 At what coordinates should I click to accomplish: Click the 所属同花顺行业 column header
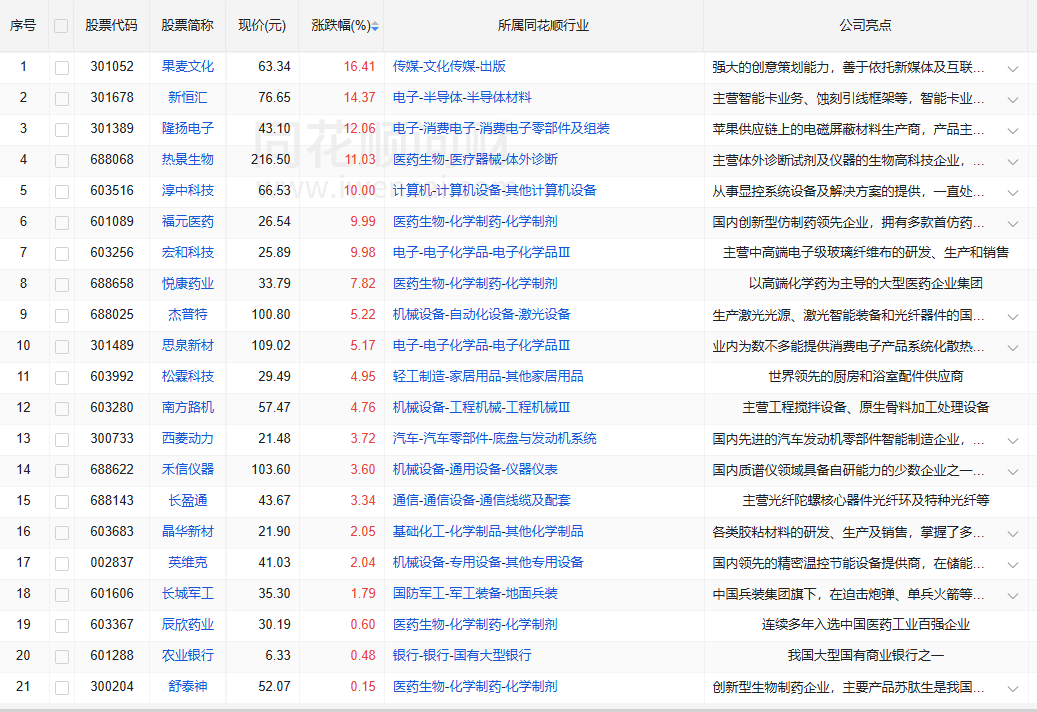coord(543,26)
